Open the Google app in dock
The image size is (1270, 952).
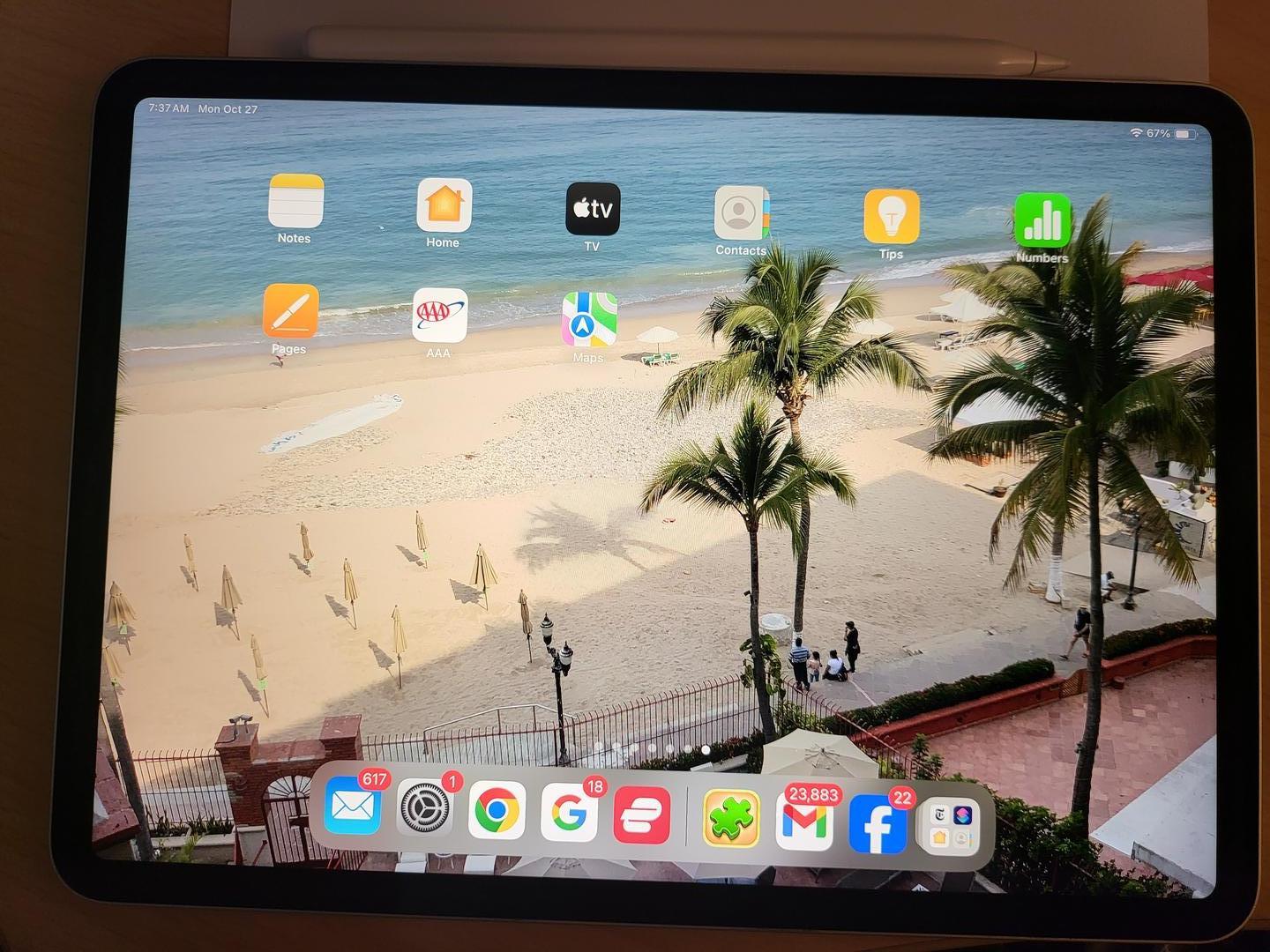tap(569, 813)
